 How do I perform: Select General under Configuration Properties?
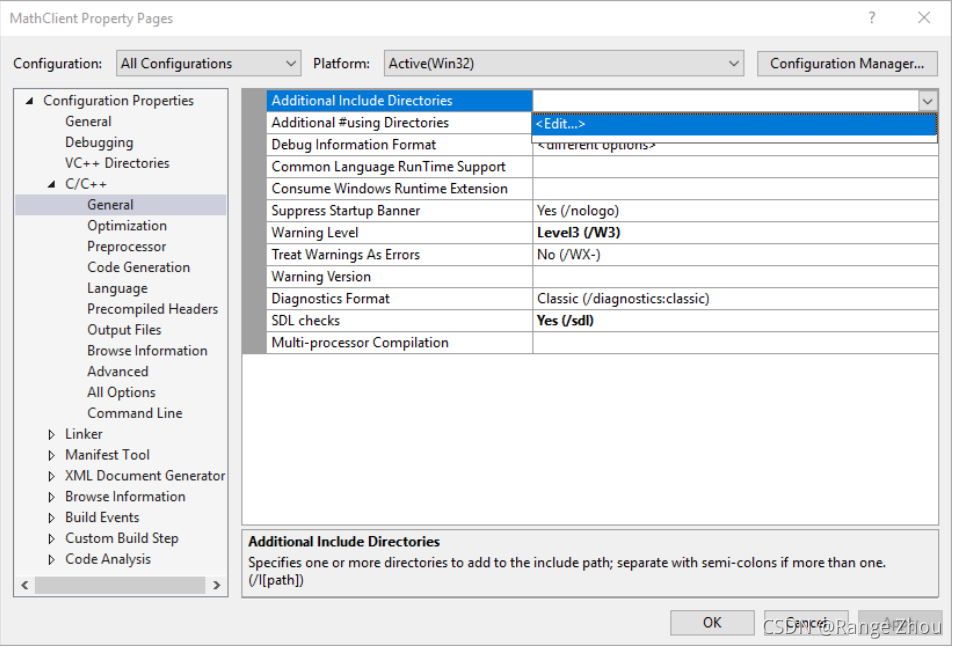88,121
